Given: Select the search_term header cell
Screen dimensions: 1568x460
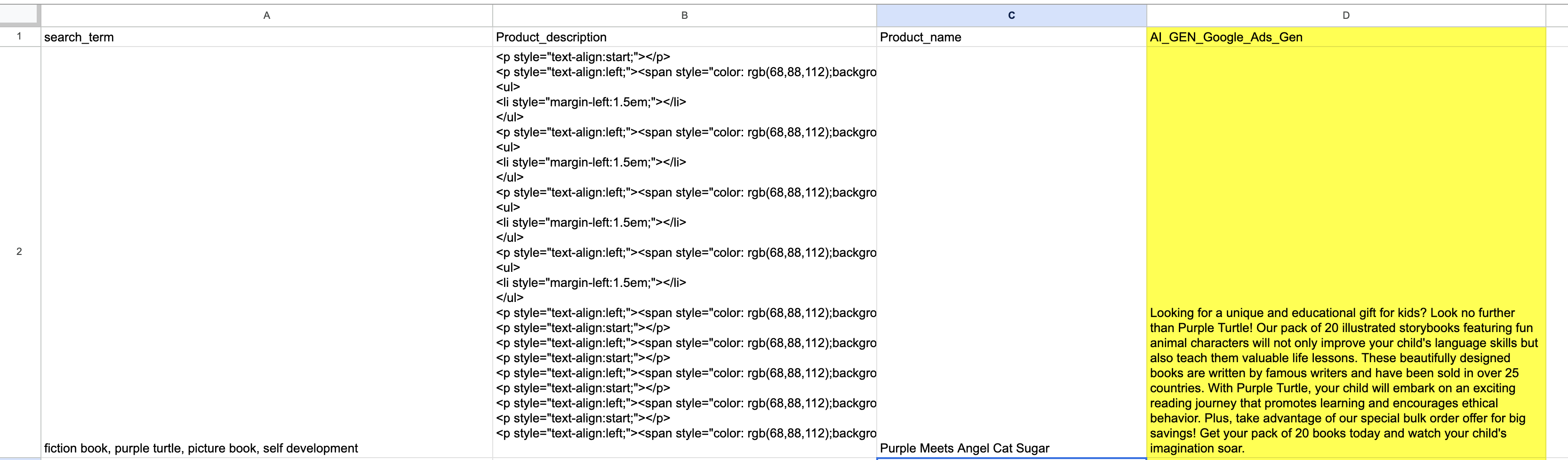Looking at the screenshot, I should click(267, 37).
